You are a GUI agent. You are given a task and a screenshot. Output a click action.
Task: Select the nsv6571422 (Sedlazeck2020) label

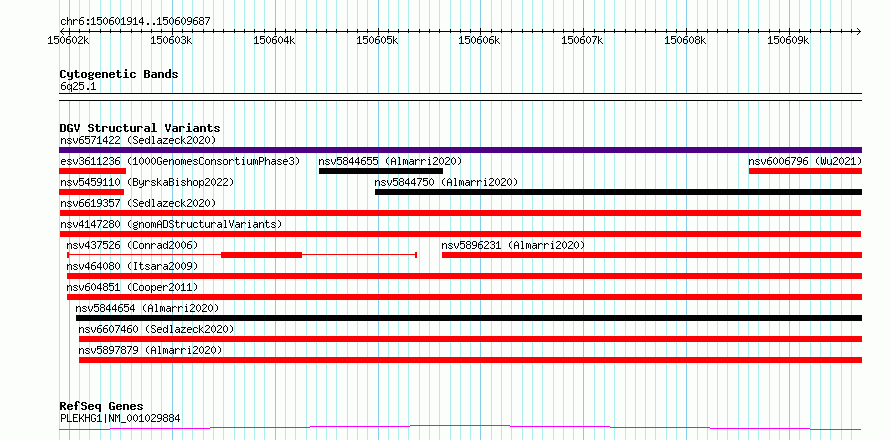138,140
